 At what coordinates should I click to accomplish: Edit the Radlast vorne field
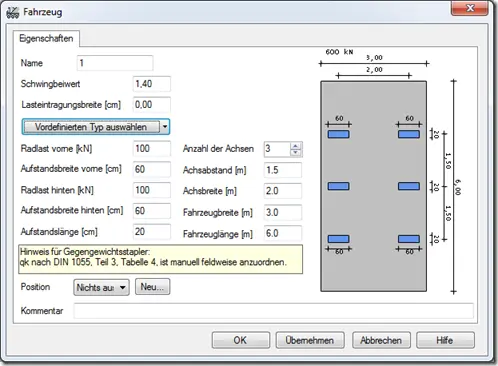tap(152, 149)
